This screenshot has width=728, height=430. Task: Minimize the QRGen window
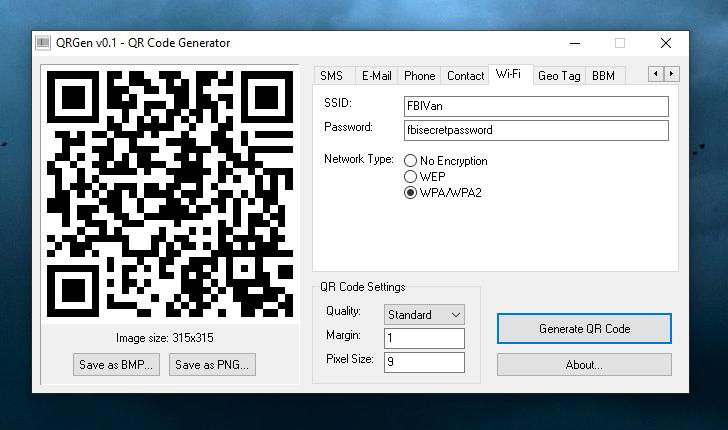[x=575, y=43]
